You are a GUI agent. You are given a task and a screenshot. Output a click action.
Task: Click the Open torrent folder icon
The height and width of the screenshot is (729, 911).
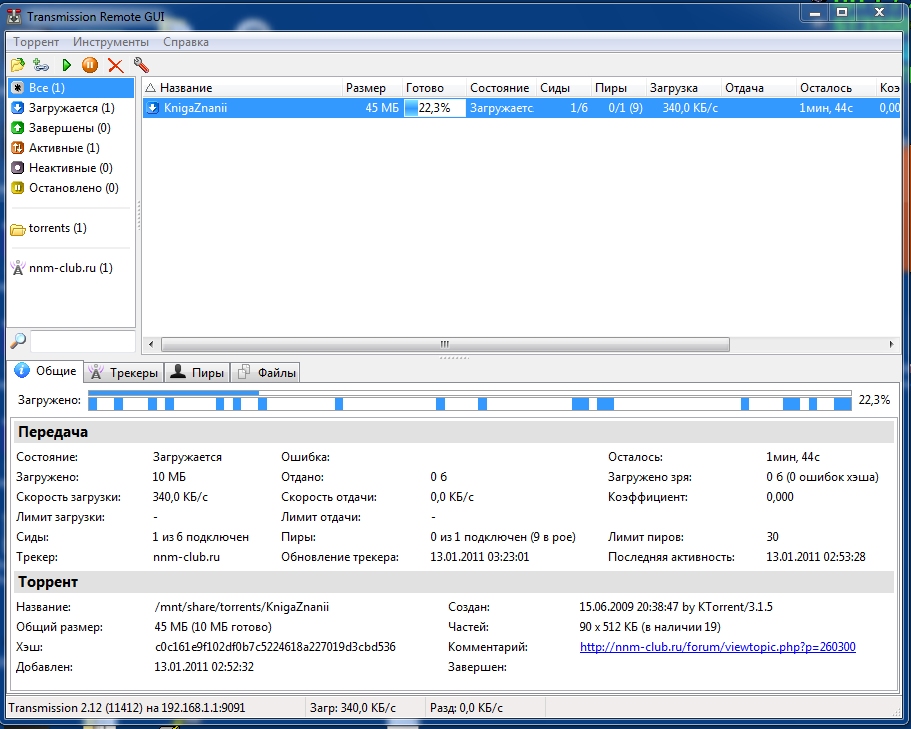[x=17, y=65]
